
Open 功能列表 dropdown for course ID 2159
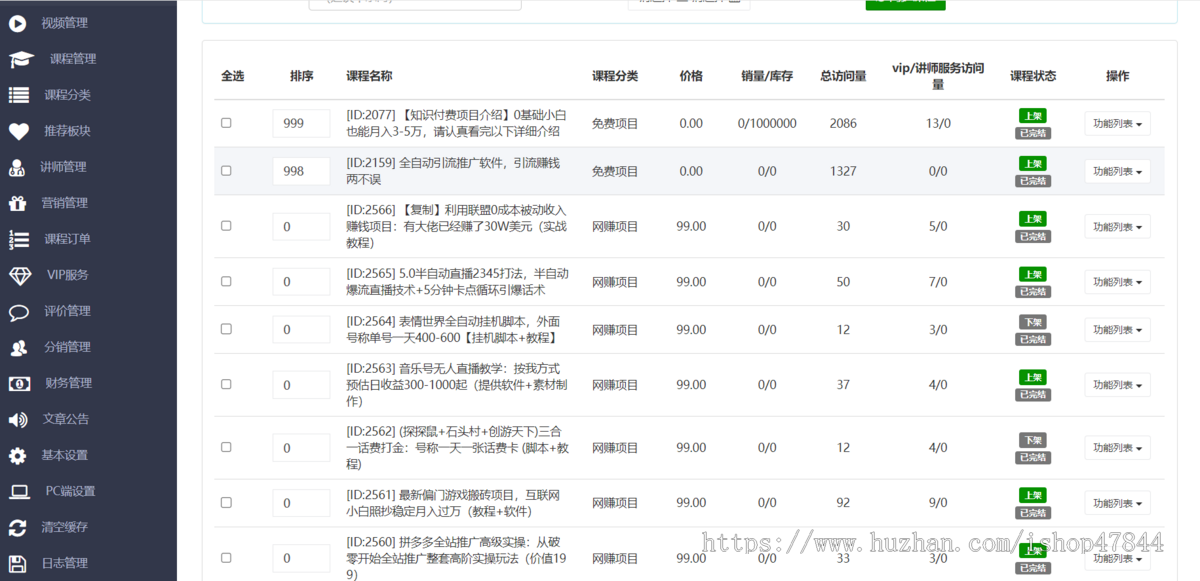point(1117,171)
